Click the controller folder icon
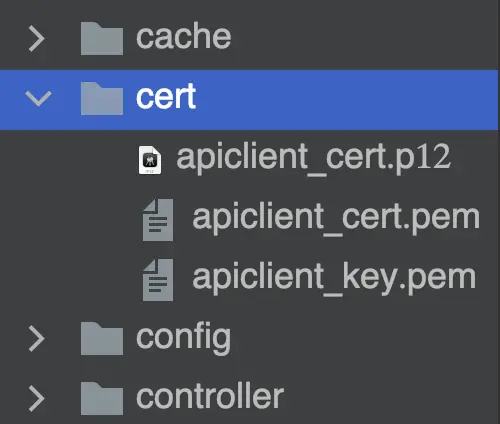Image resolution: width=500 pixels, height=424 pixels. (x=102, y=399)
